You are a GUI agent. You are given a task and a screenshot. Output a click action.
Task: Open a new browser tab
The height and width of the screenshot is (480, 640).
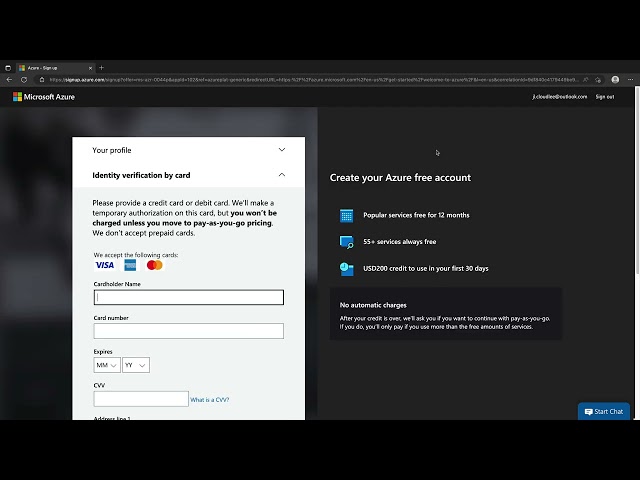(x=102, y=68)
